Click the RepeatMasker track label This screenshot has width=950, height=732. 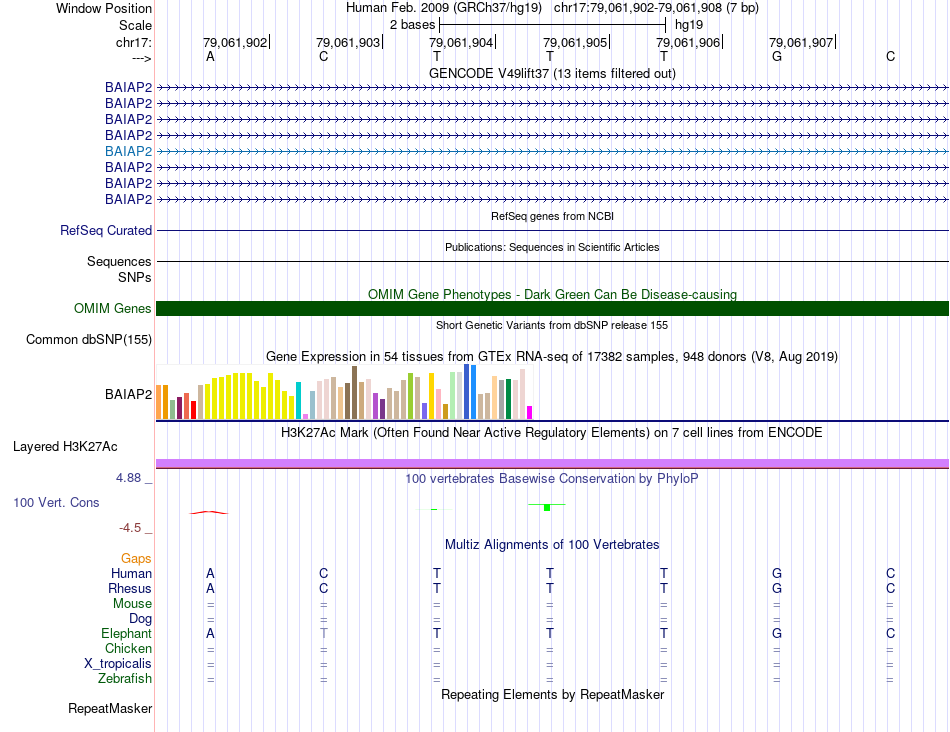110,708
